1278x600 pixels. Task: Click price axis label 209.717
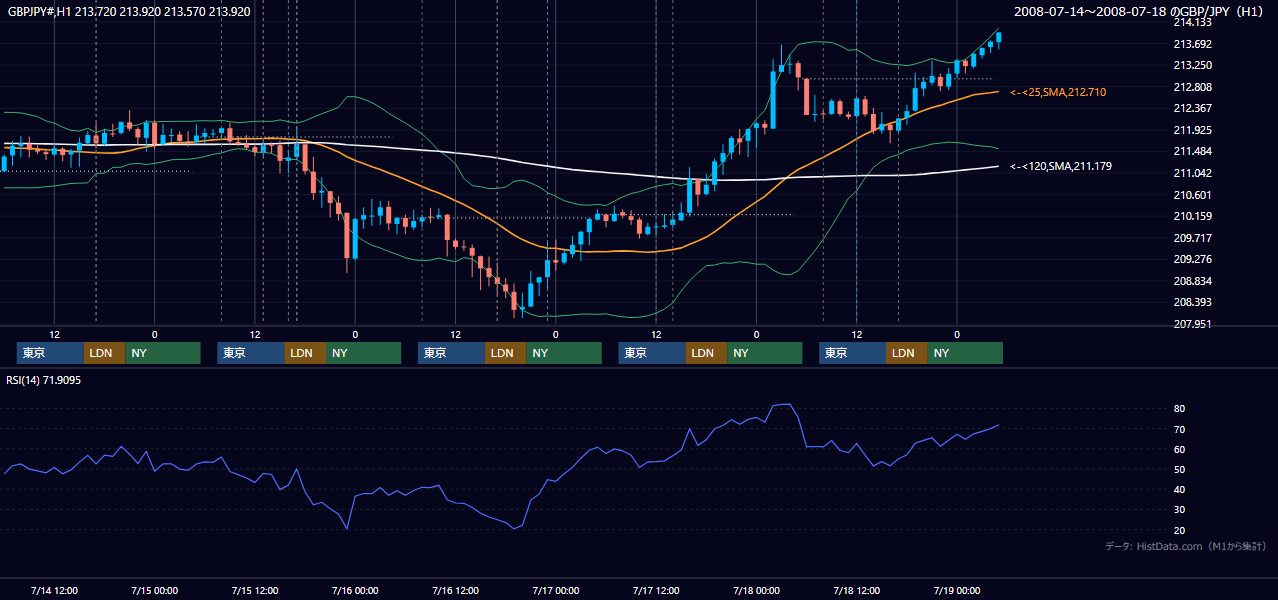[1192, 238]
